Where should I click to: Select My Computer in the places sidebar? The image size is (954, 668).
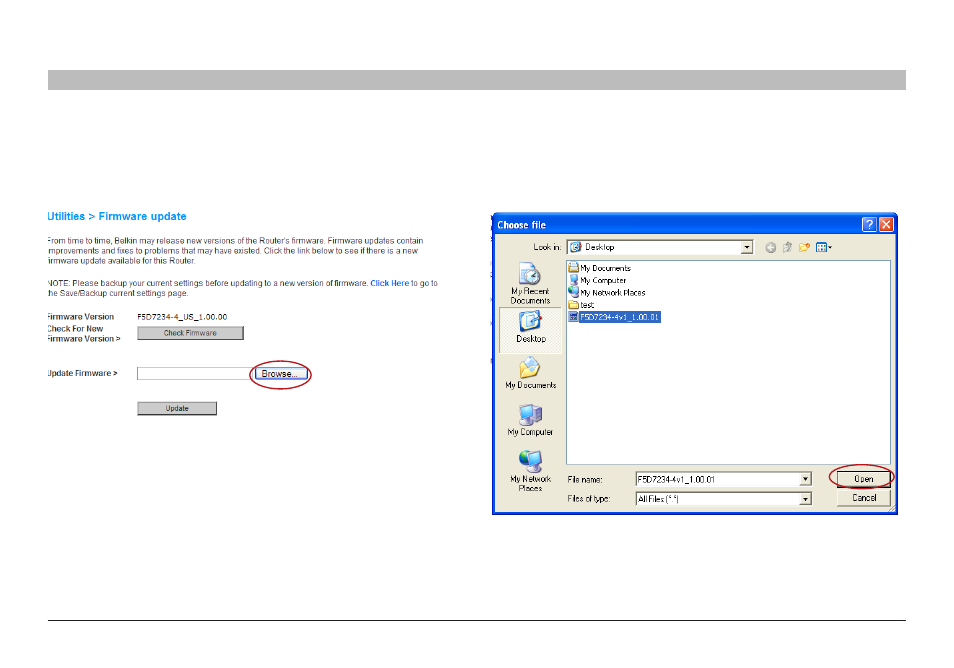coord(530,420)
